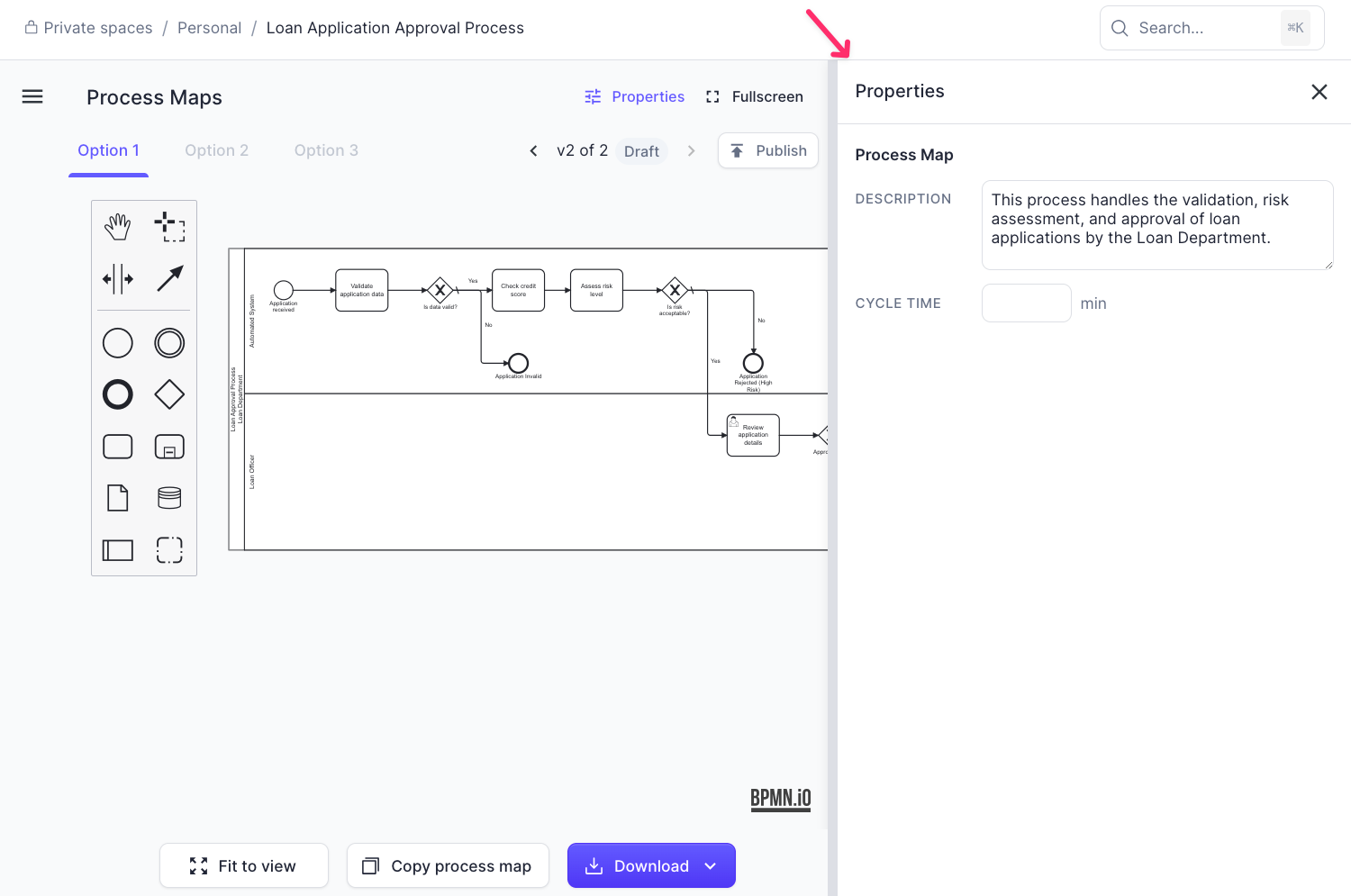
Task: Open the Personal breadcrumb link
Action: point(209,28)
